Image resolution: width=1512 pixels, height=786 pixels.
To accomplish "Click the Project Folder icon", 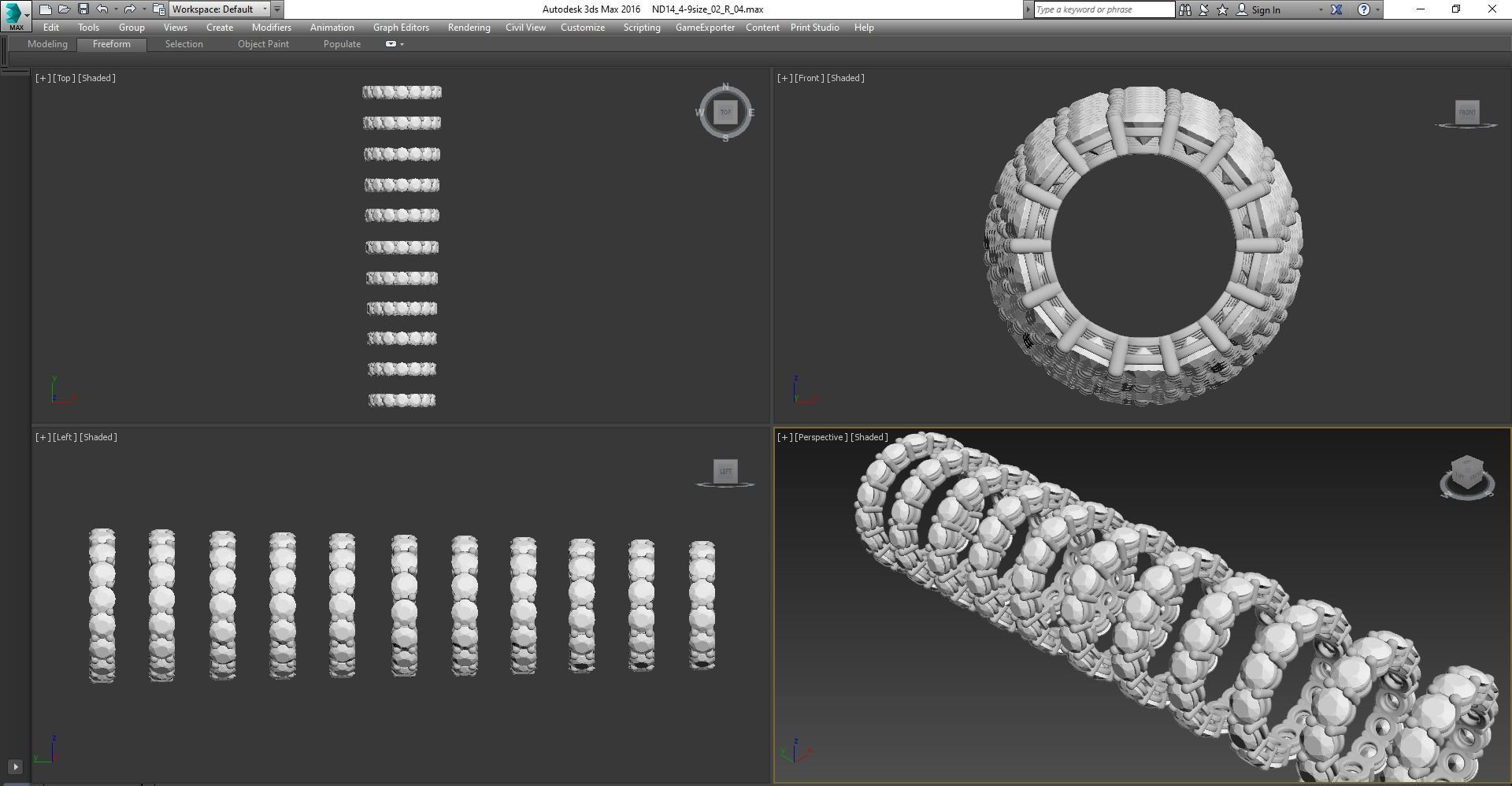I will [158, 9].
